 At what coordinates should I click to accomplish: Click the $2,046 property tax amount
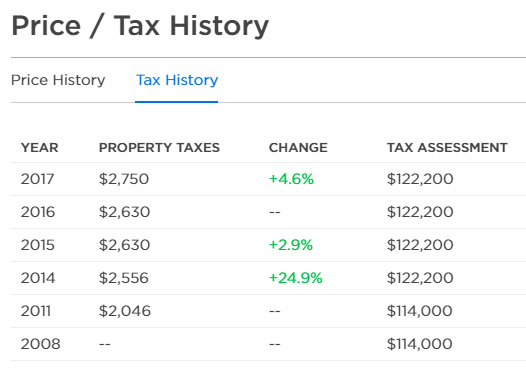[x=125, y=311]
